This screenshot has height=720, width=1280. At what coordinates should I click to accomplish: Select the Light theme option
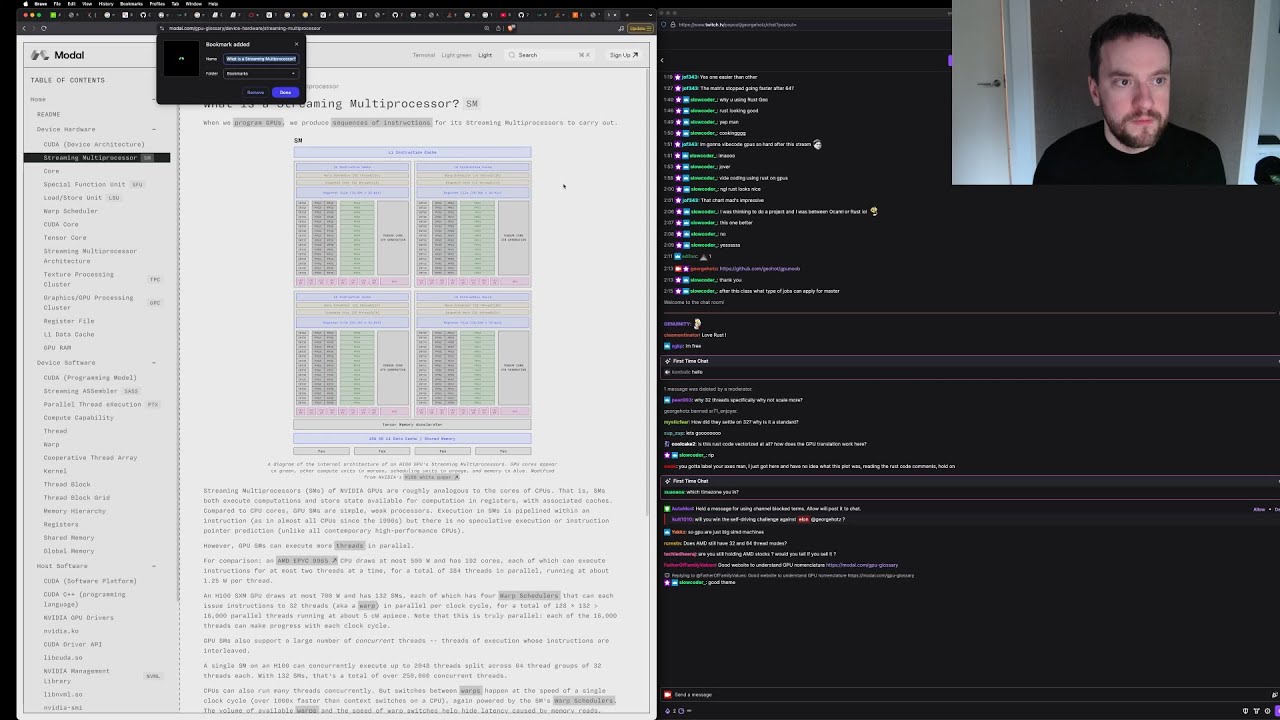[485, 55]
